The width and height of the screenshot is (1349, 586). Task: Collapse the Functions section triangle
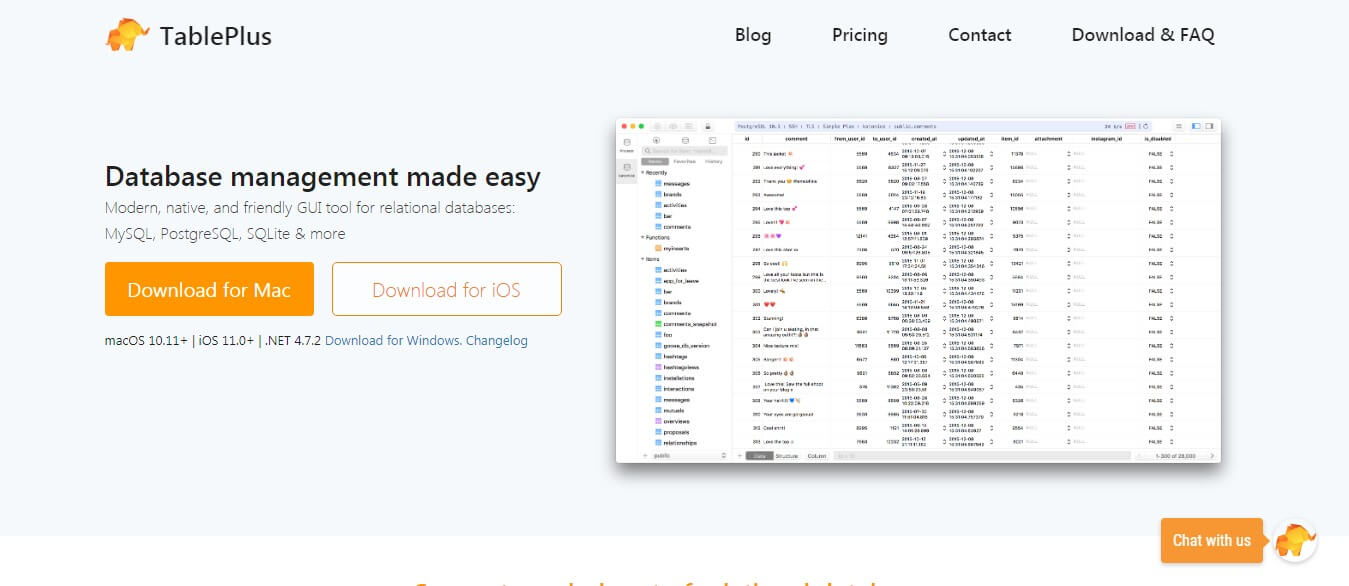[x=643, y=237]
